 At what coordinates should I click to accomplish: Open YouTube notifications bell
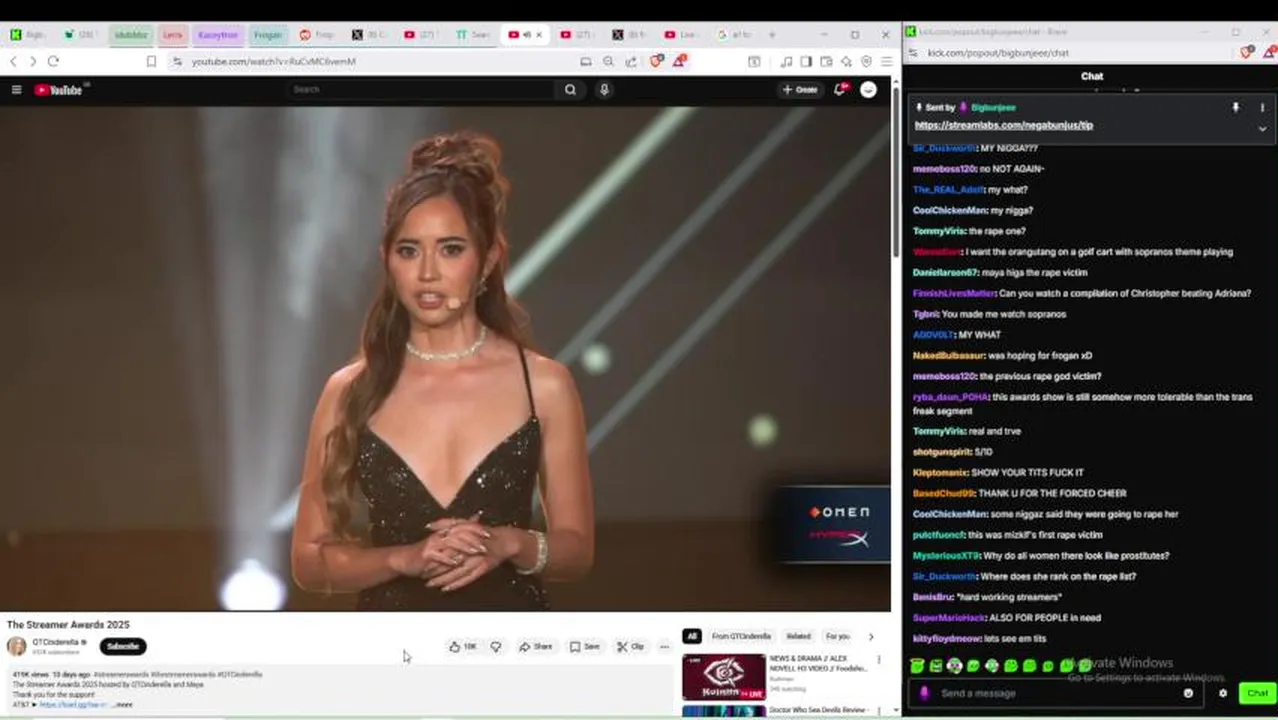coord(840,90)
